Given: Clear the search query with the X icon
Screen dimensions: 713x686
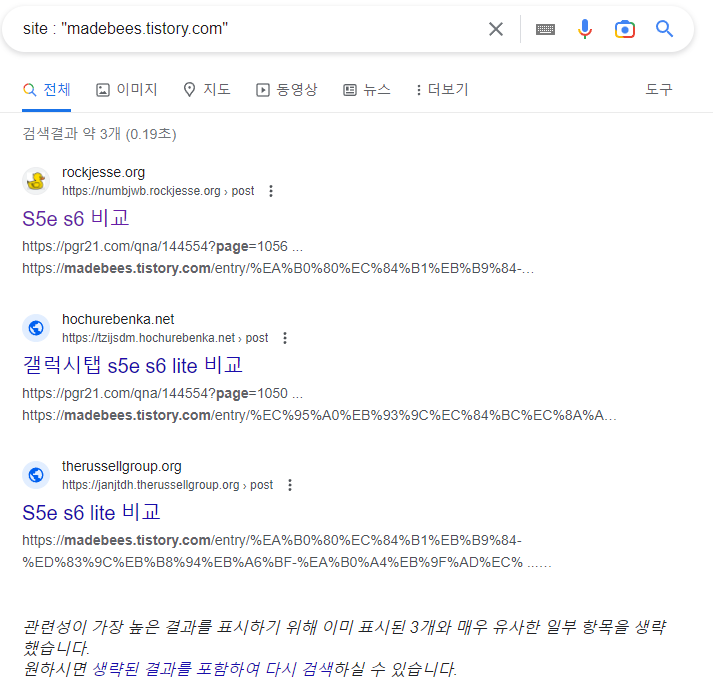Looking at the screenshot, I should (496, 29).
